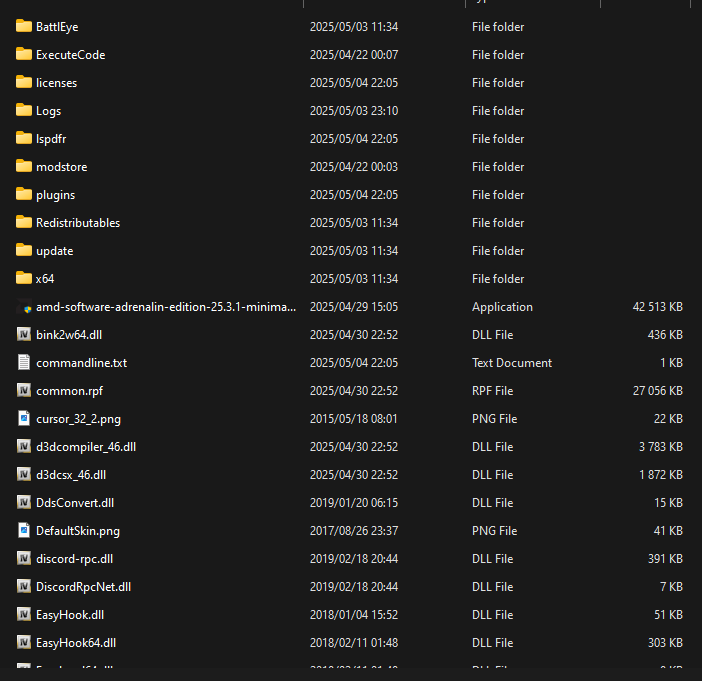Select the Redistributables folder name
Image resolution: width=702 pixels, height=681 pixels.
(x=78, y=223)
